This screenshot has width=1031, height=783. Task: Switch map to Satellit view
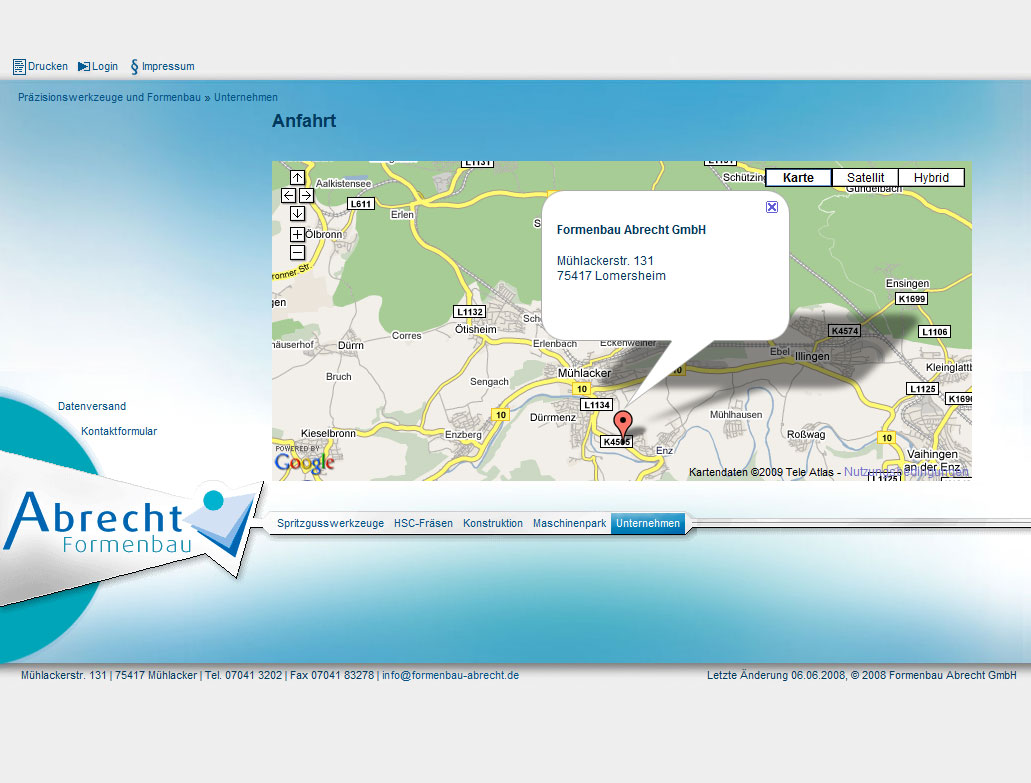tap(865, 178)
